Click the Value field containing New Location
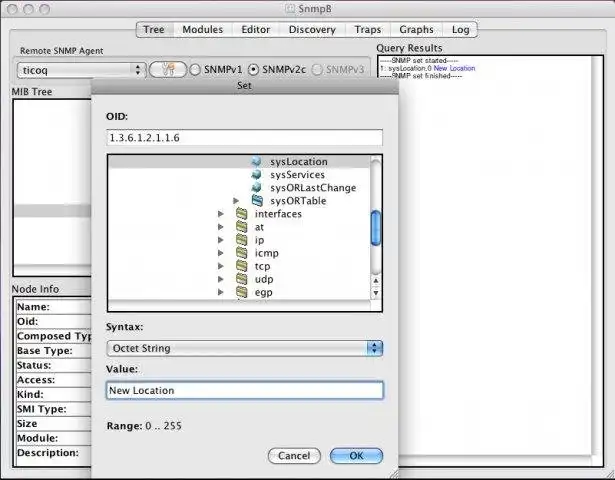Screen dimensions: 615x480 pos(244,390)
